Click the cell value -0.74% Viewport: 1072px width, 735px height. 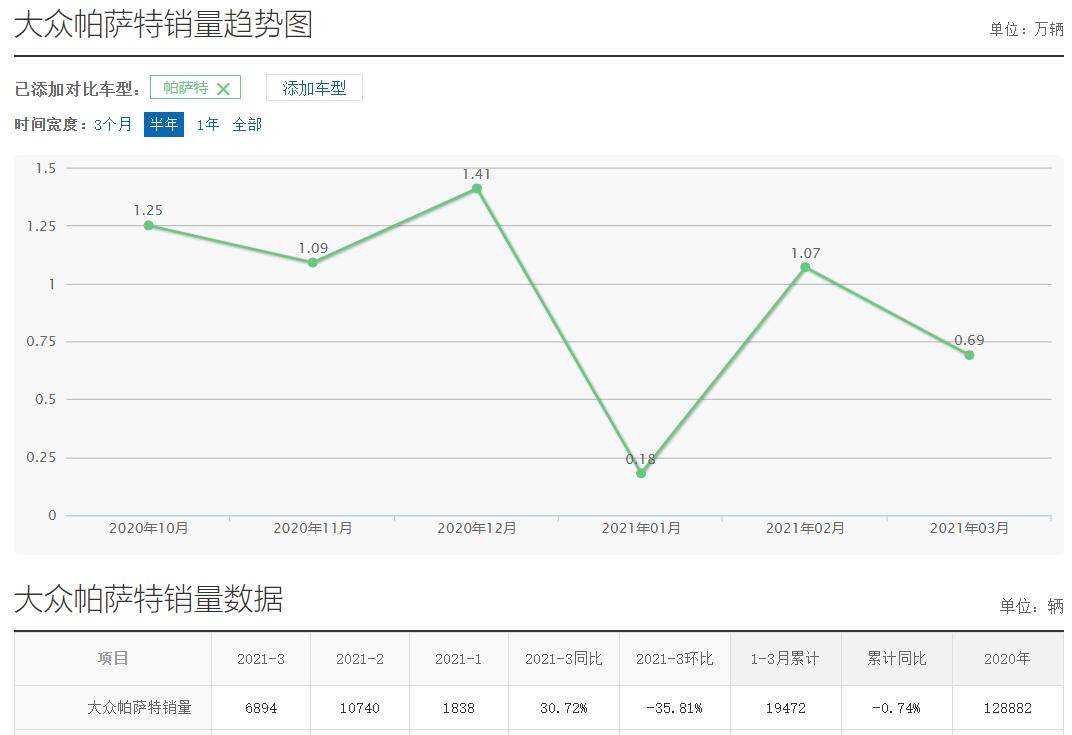[896, 708]
